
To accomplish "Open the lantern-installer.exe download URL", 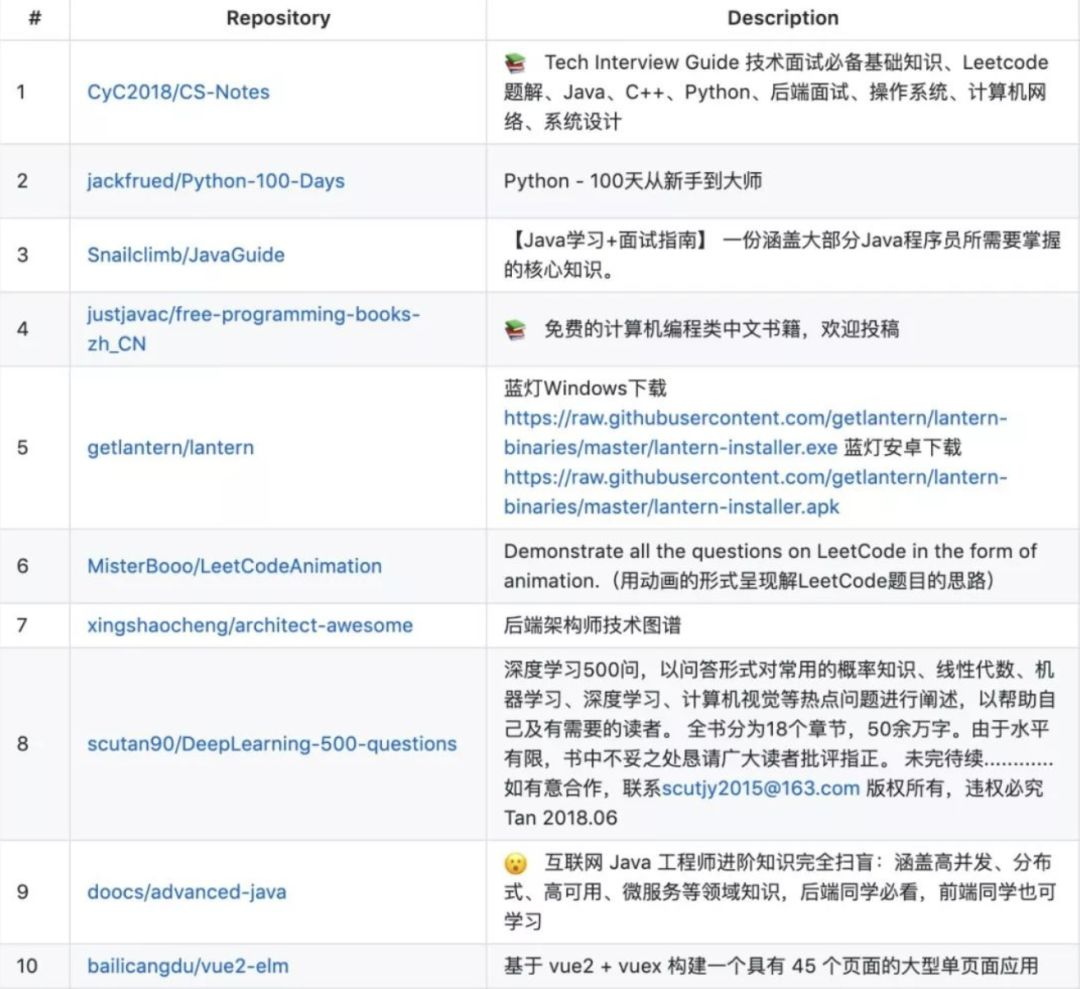I will point(755,433).
